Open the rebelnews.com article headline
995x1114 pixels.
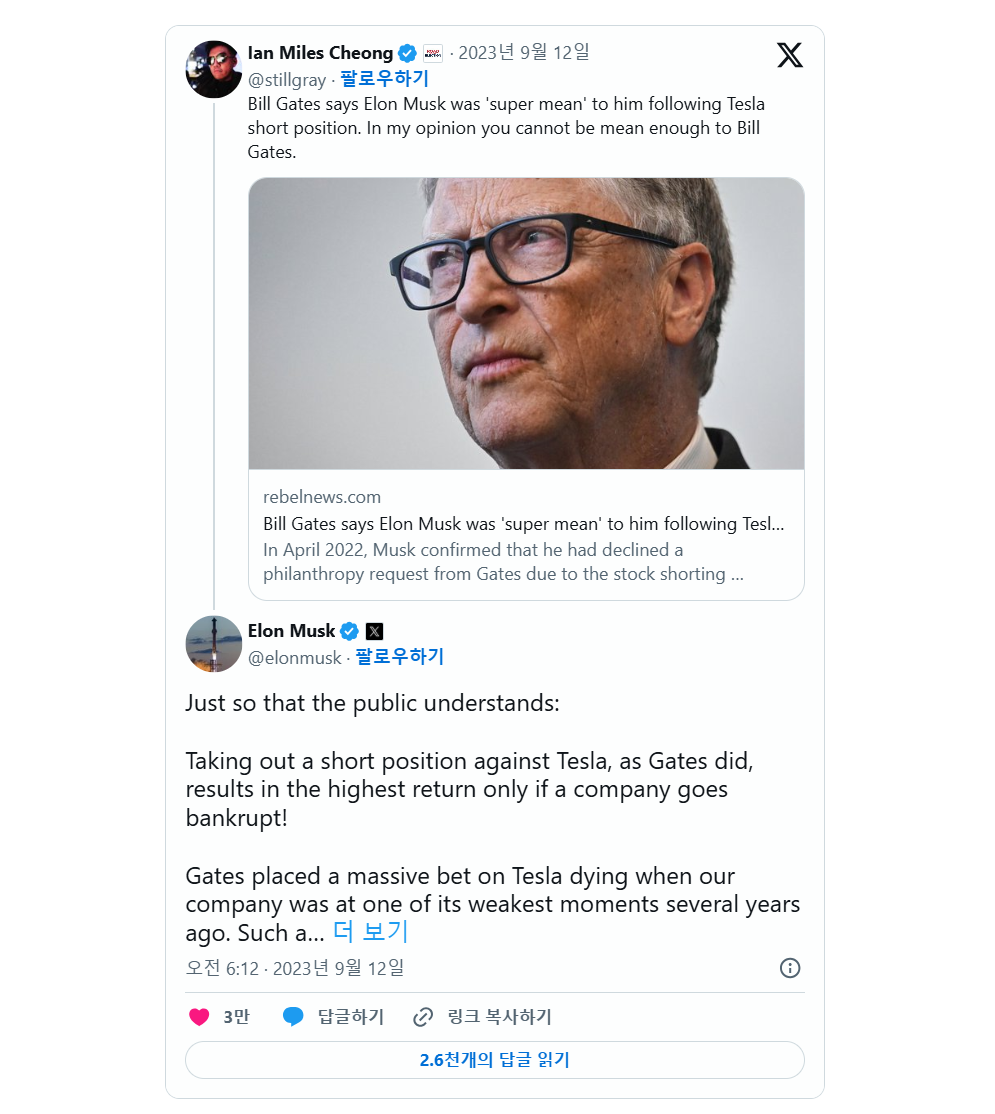click(x=523, y=524)
